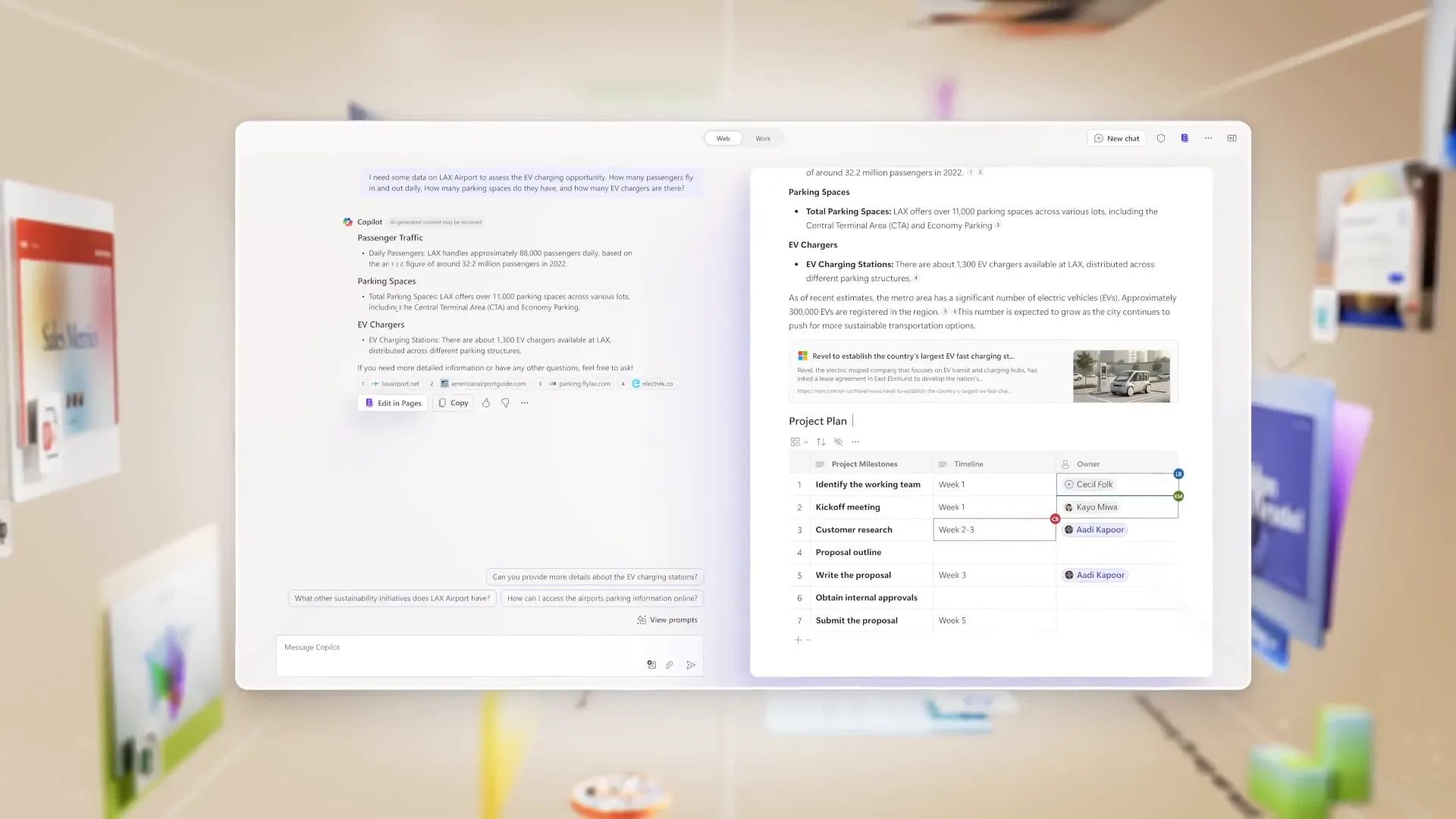The width and height of the screenshot is (1456, 819).
Task: Open the view options dropdown above the table
Action: pos(799,441)
